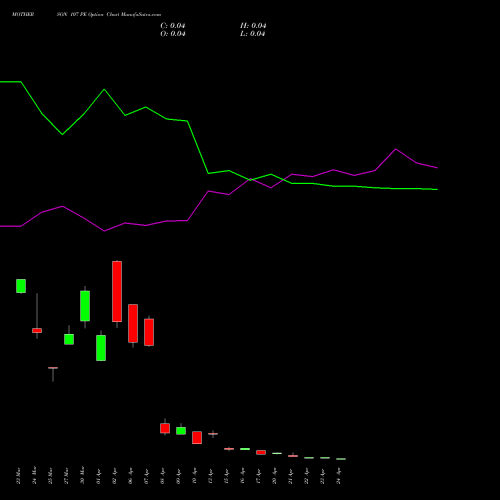Click the high value "H: 0.04"
This screenshot has height=500, width=500.
click(253, 26)
